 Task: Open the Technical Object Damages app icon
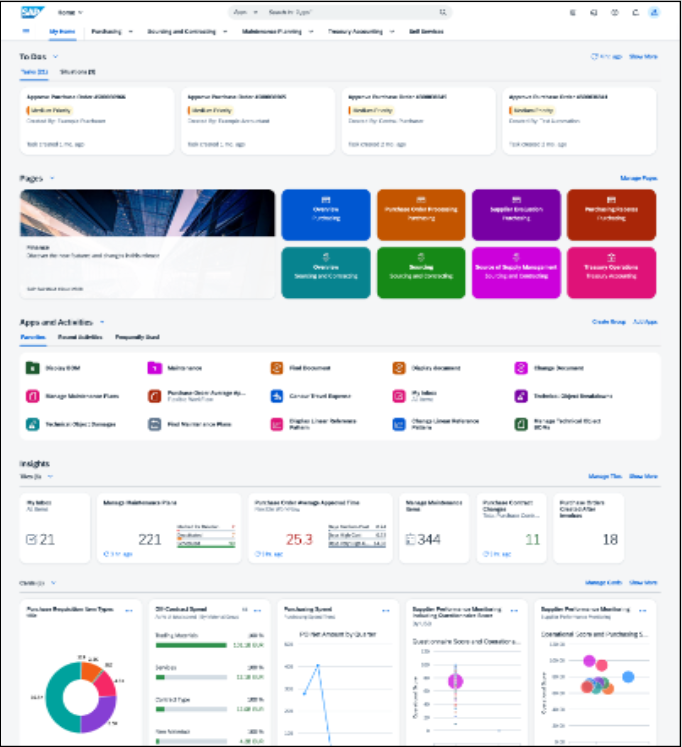pos(32,424)
